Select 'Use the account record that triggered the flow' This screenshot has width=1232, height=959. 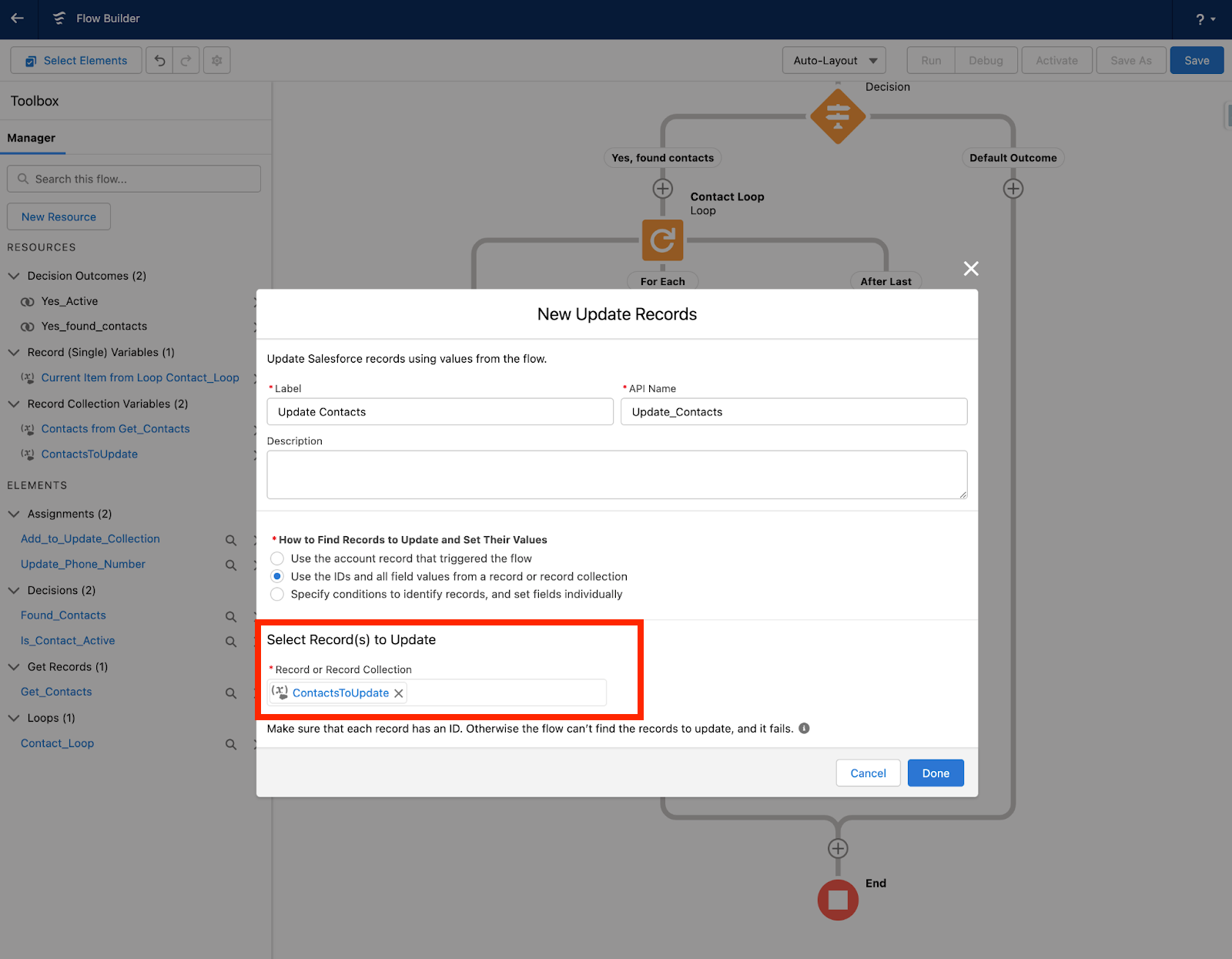276,558
